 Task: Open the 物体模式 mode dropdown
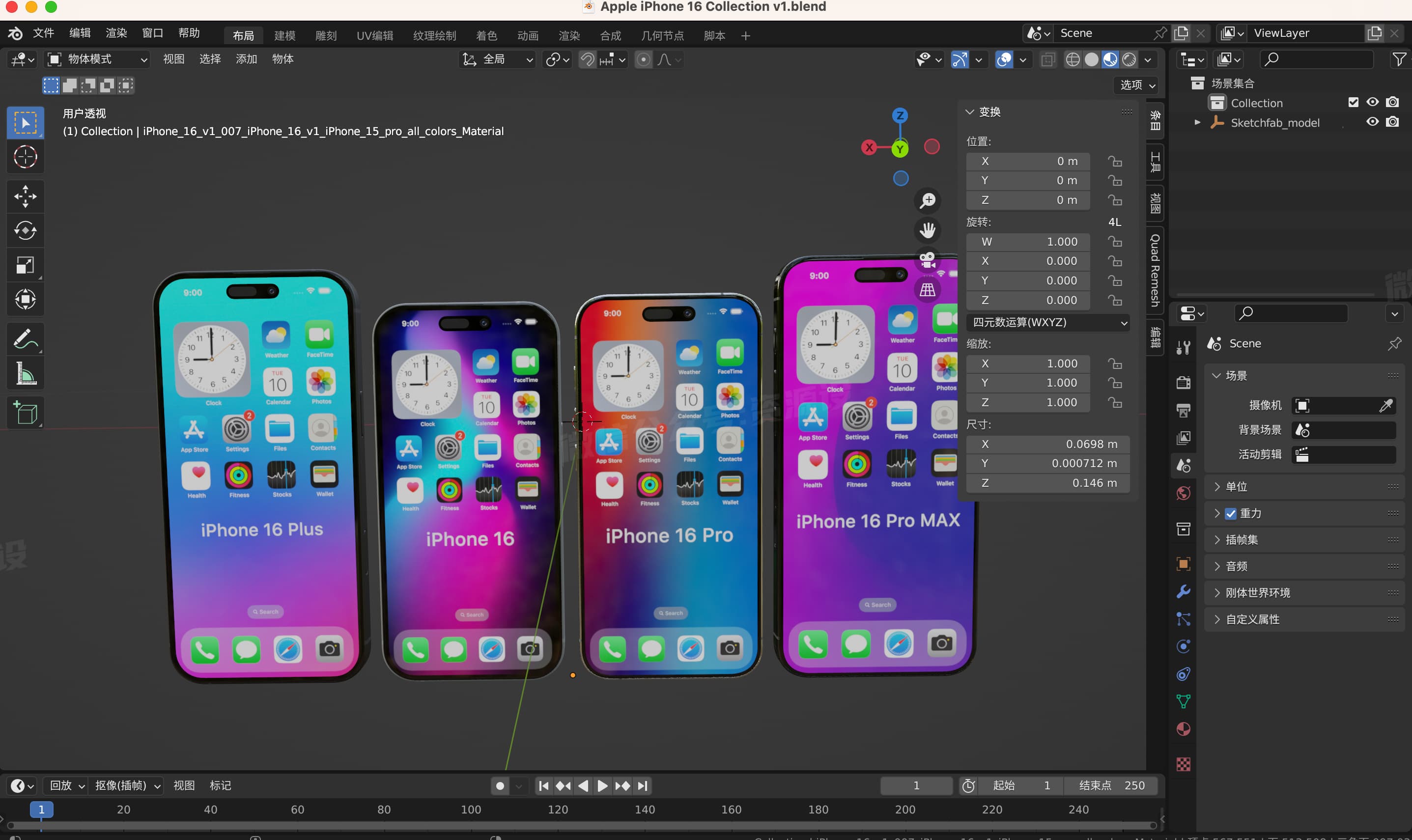point(97,59)
